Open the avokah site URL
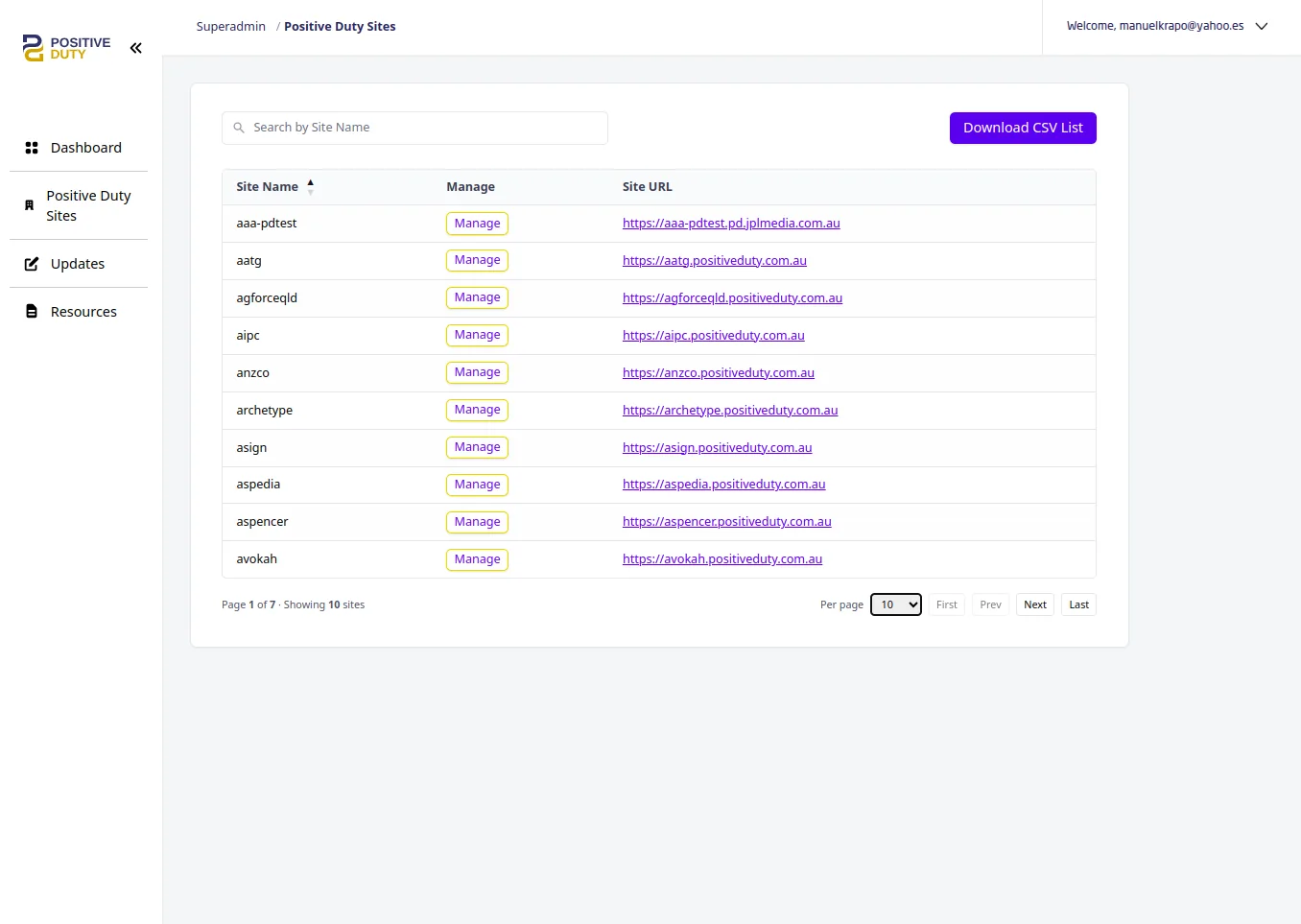1301x924 pixels. [722, 558]
